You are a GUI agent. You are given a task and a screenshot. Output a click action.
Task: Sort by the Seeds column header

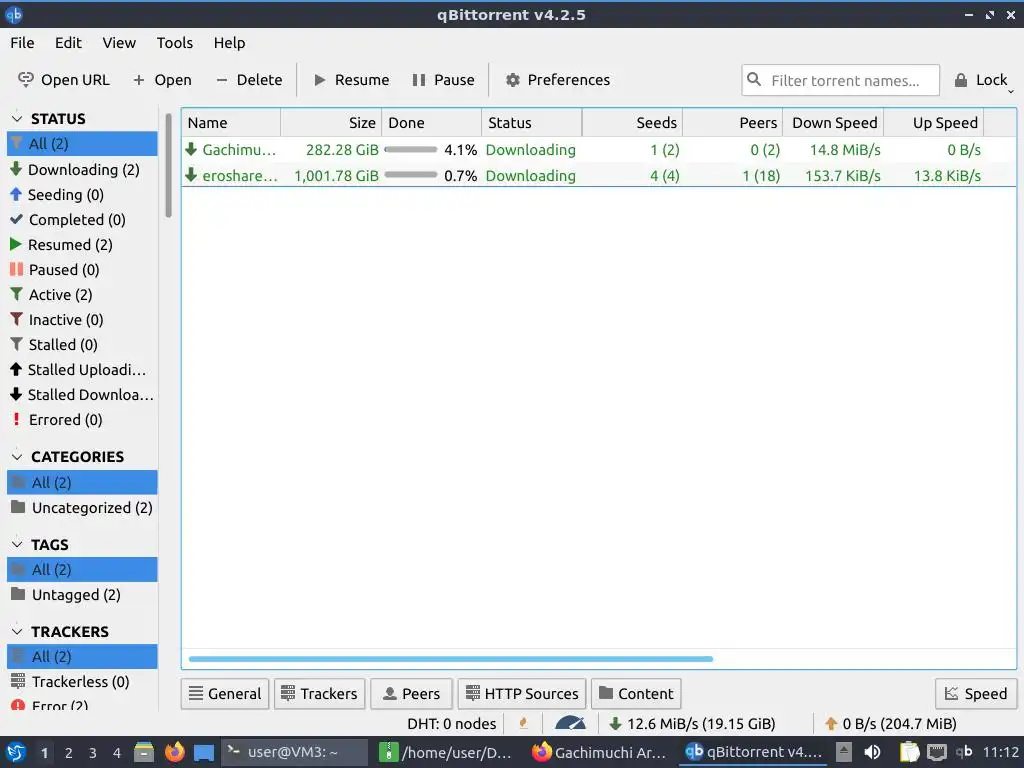click(x=633, y=123)
